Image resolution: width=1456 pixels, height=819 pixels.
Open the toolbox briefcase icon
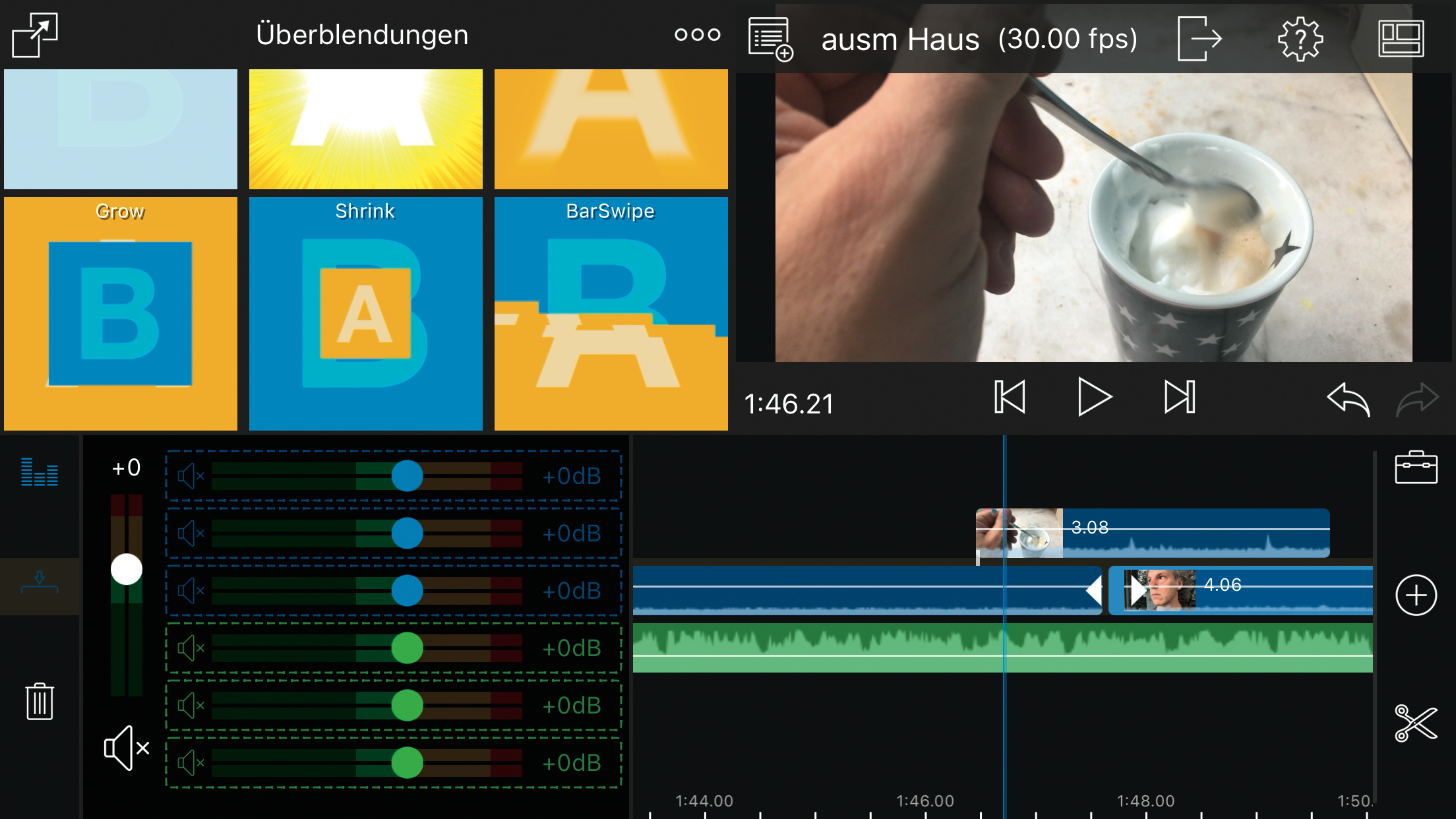[x=1415, y=468]
